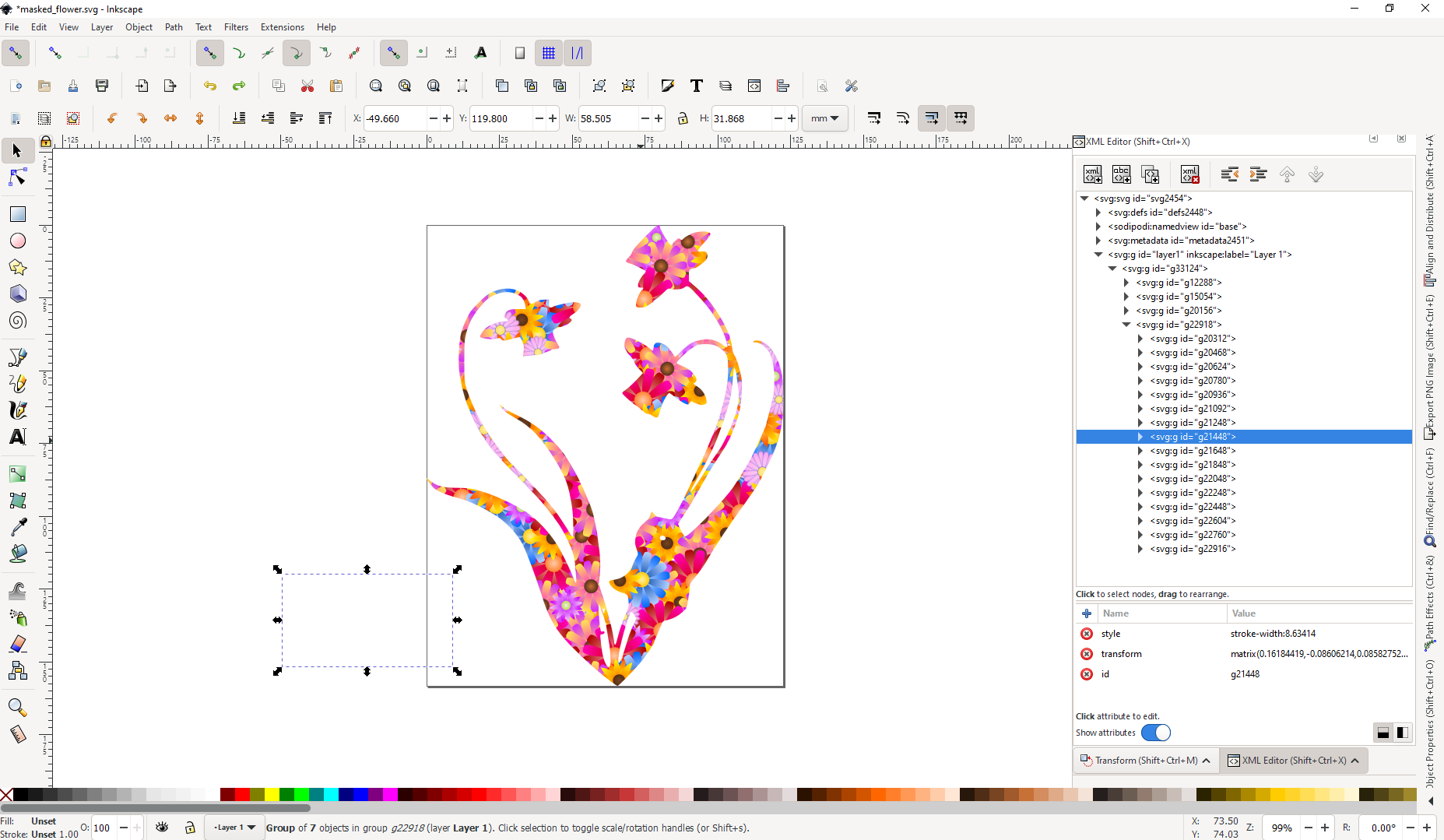Select the Star polygon tool

tap(17, 268)
